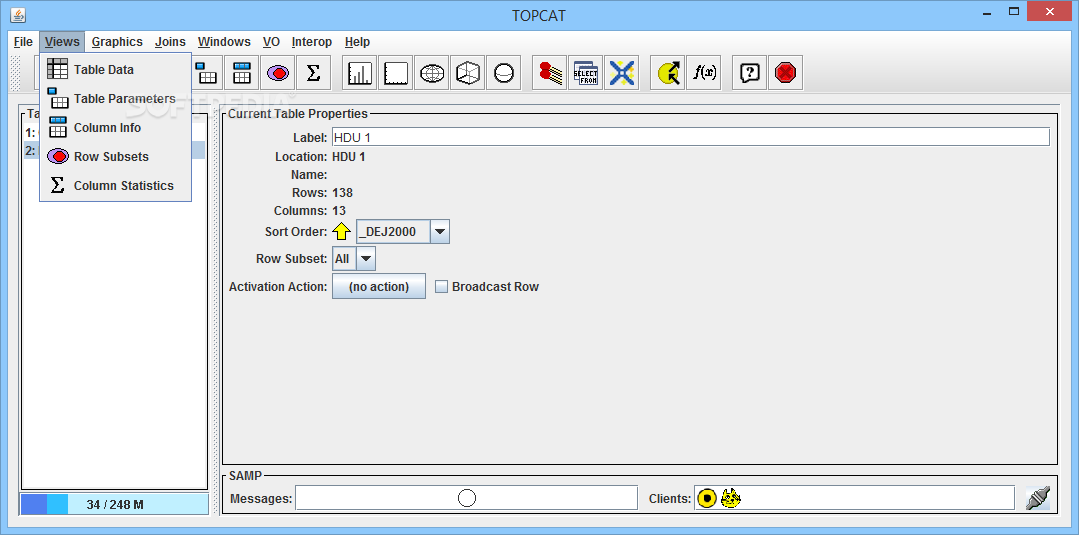Enable the Broadcast Row checkbox

tap(441, 286)
